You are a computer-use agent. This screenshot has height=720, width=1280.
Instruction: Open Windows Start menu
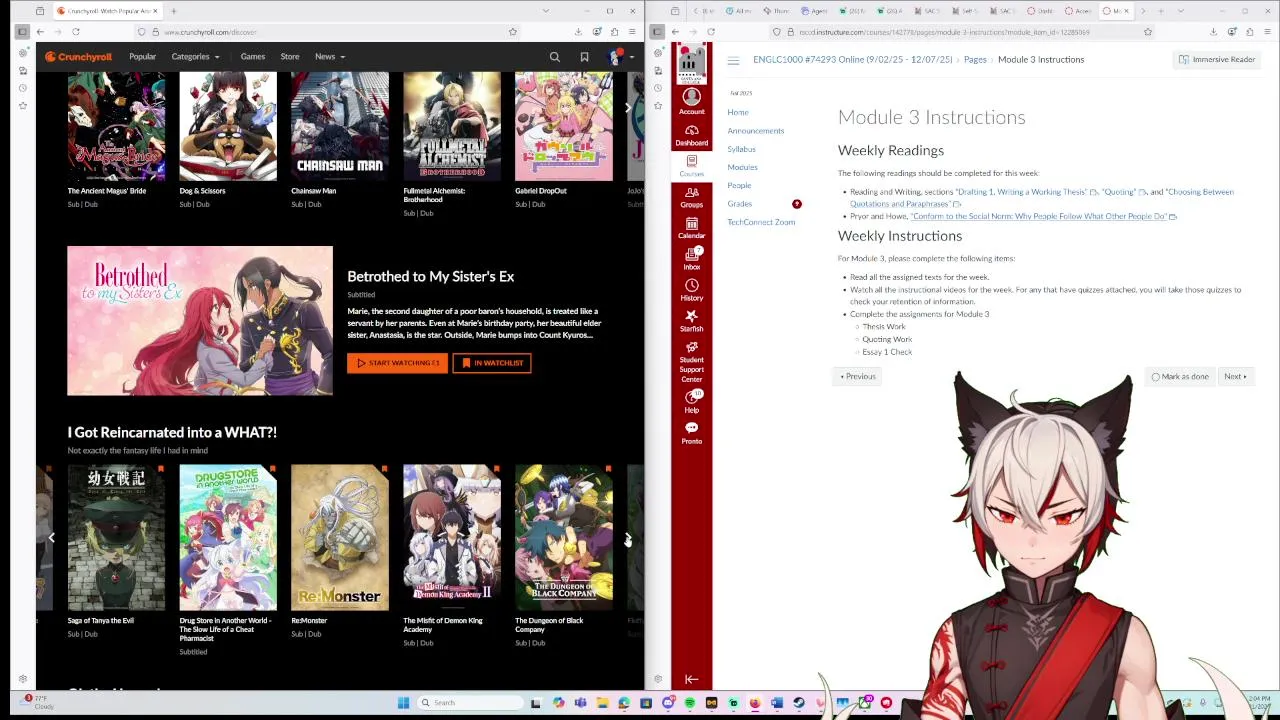(x=403, y=703)
